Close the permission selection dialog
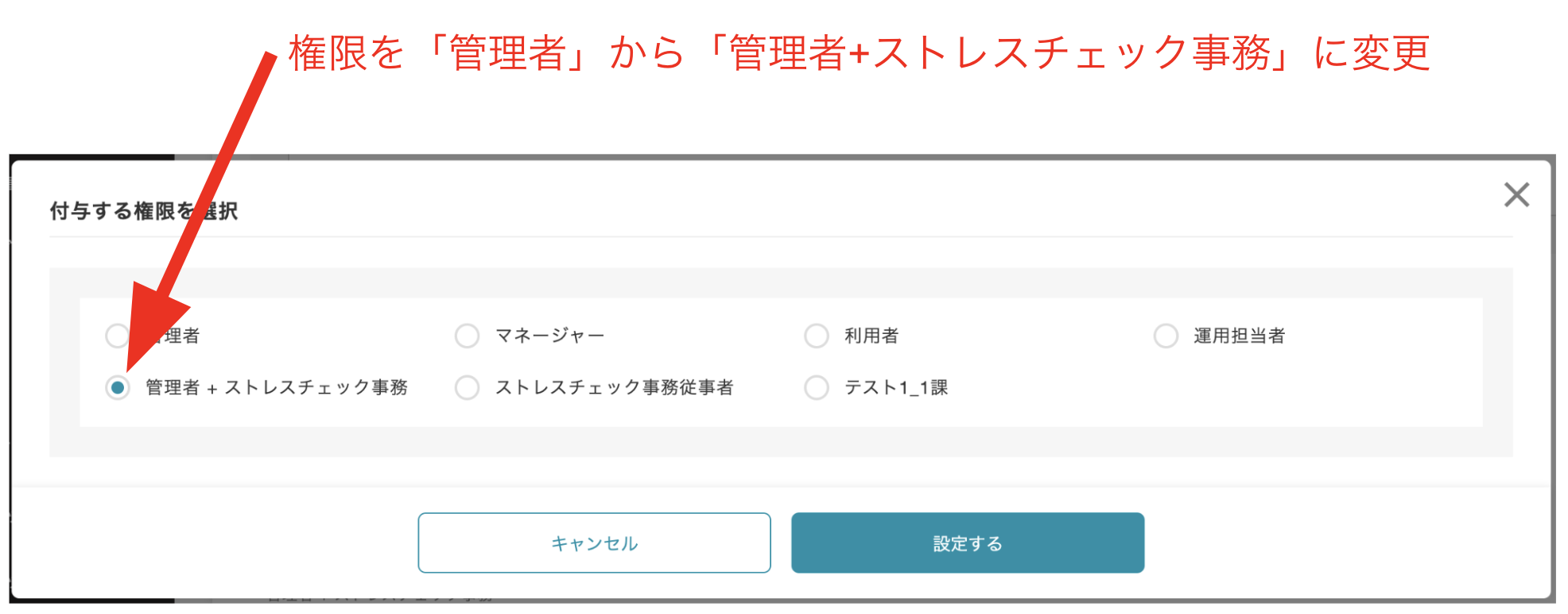 click(1517, 194)
